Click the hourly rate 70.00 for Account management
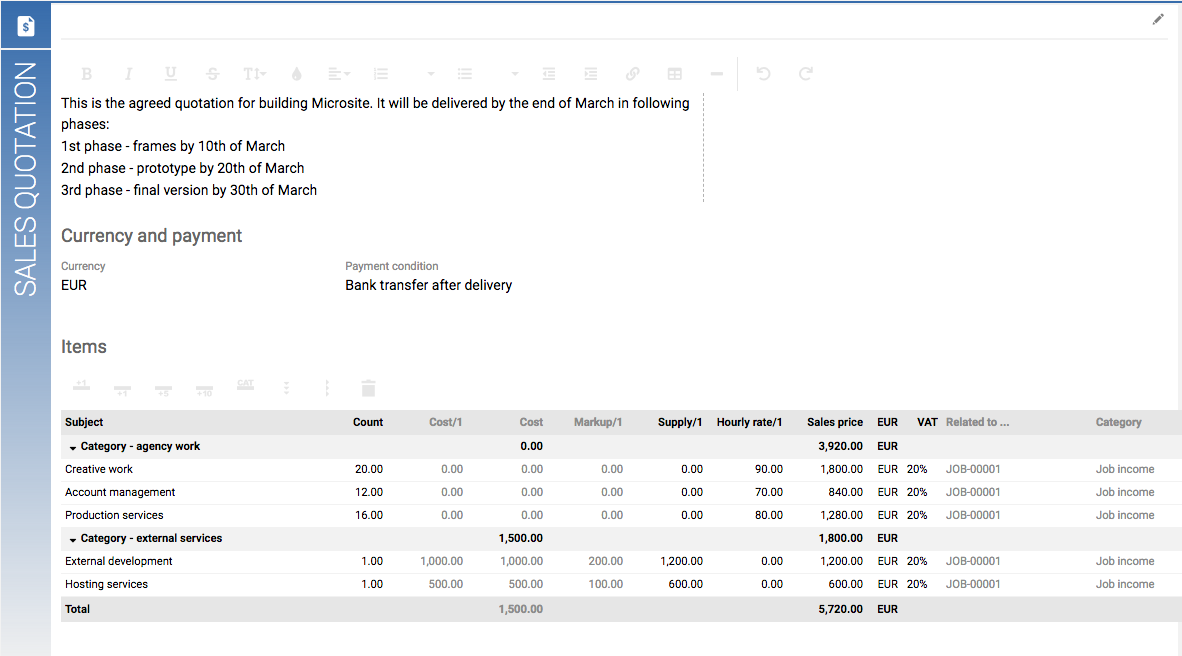This screenshot has height=656, width=1182. pyautogui.click(x=769, y=492)
